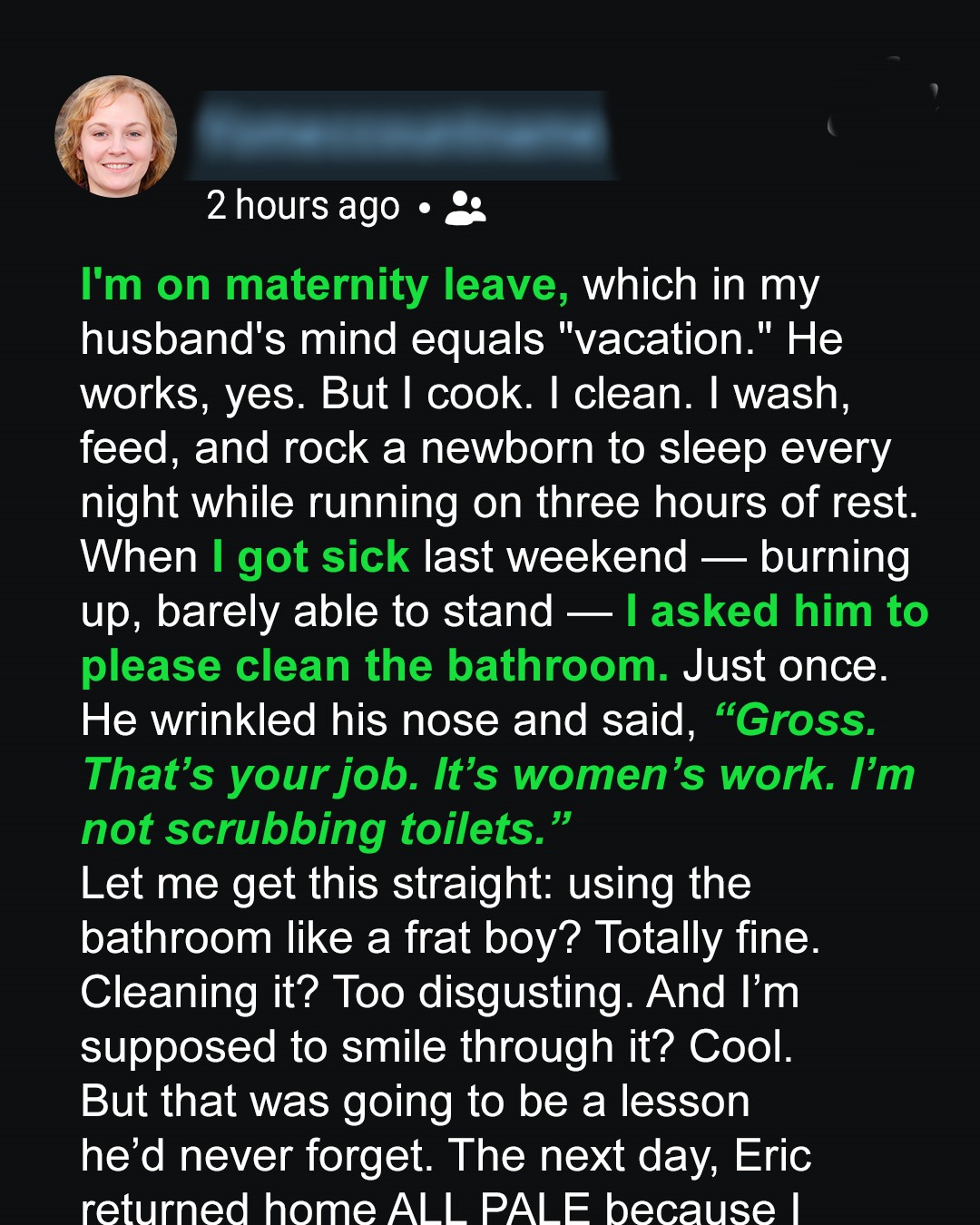Click the green "I'm on maternity leave," text

click(x=325, y=286)
